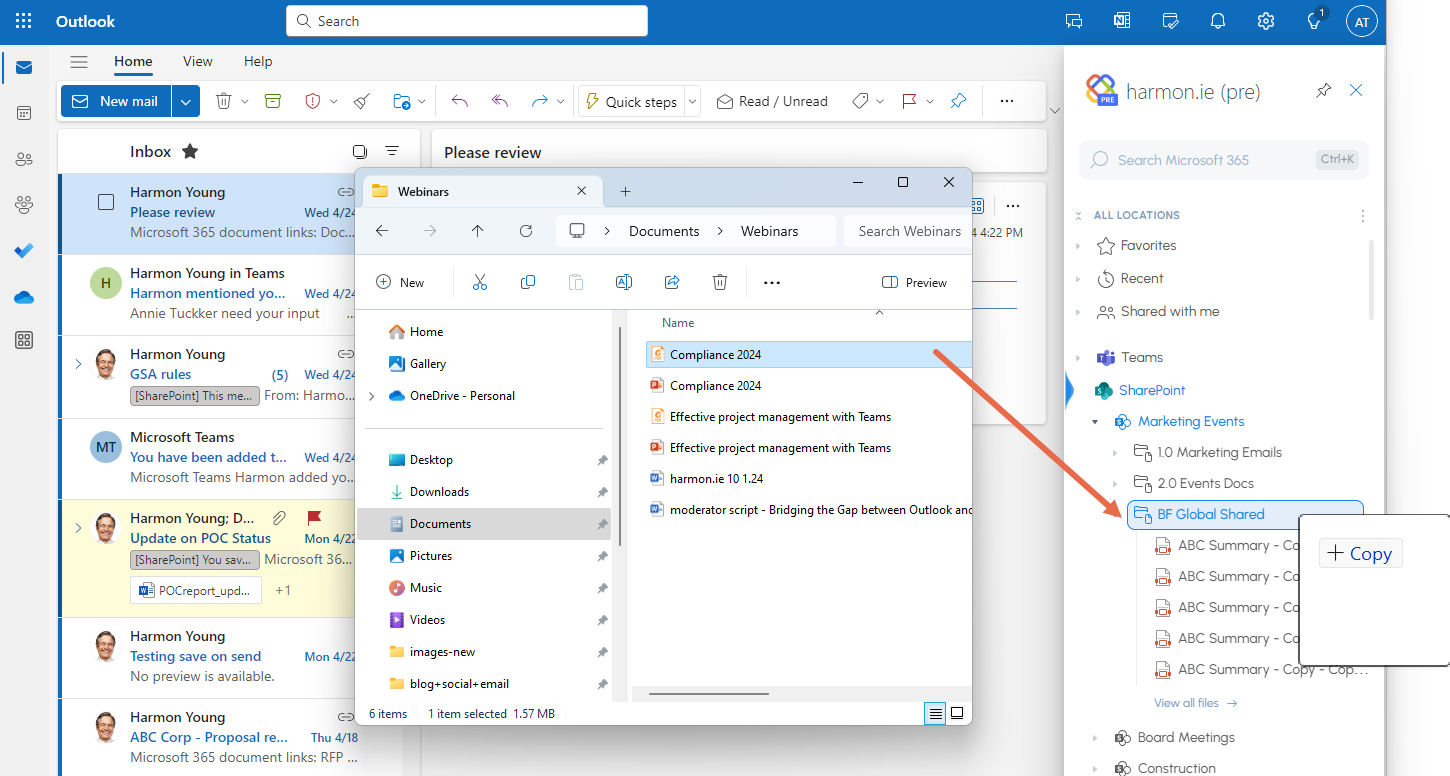Click the Delete trash icon in Outlook ribbon
1450x776 pixels.
224,101
